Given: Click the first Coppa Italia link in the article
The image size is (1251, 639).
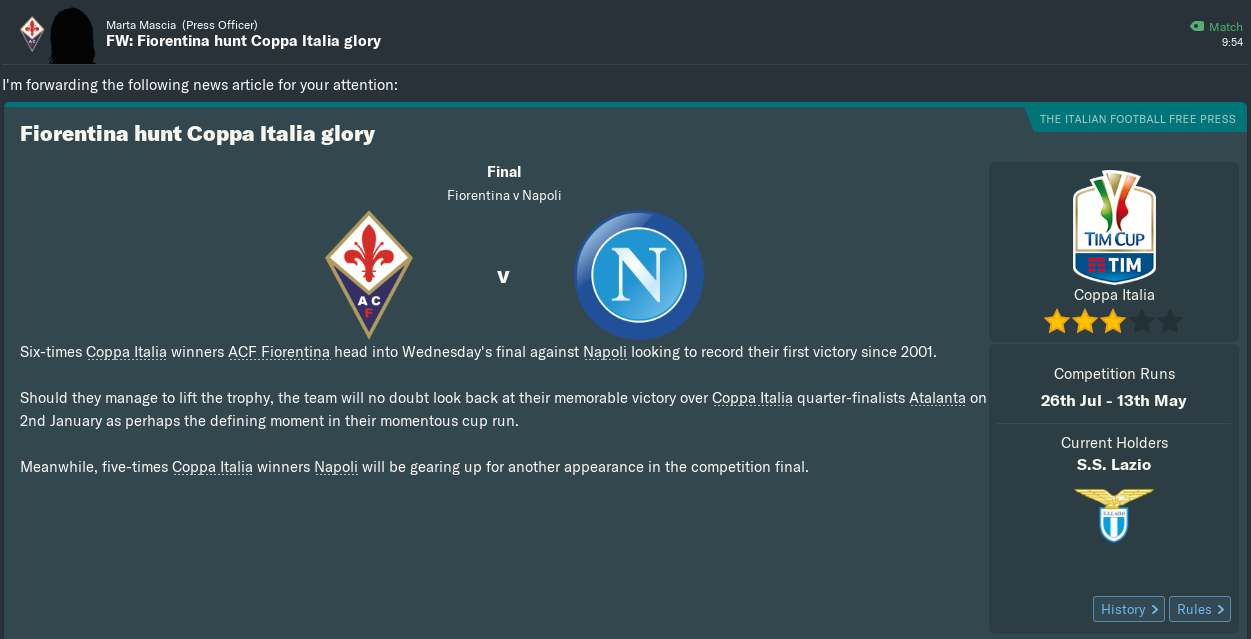Looking at the screenshot, I should (x=126, y=352).
